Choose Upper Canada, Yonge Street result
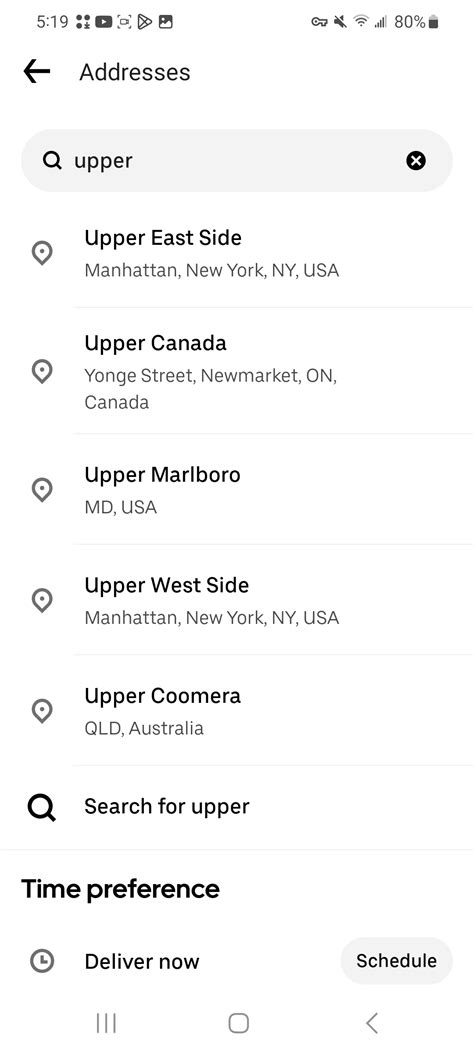Viewport: 474px width, 1053px height. 237,371
